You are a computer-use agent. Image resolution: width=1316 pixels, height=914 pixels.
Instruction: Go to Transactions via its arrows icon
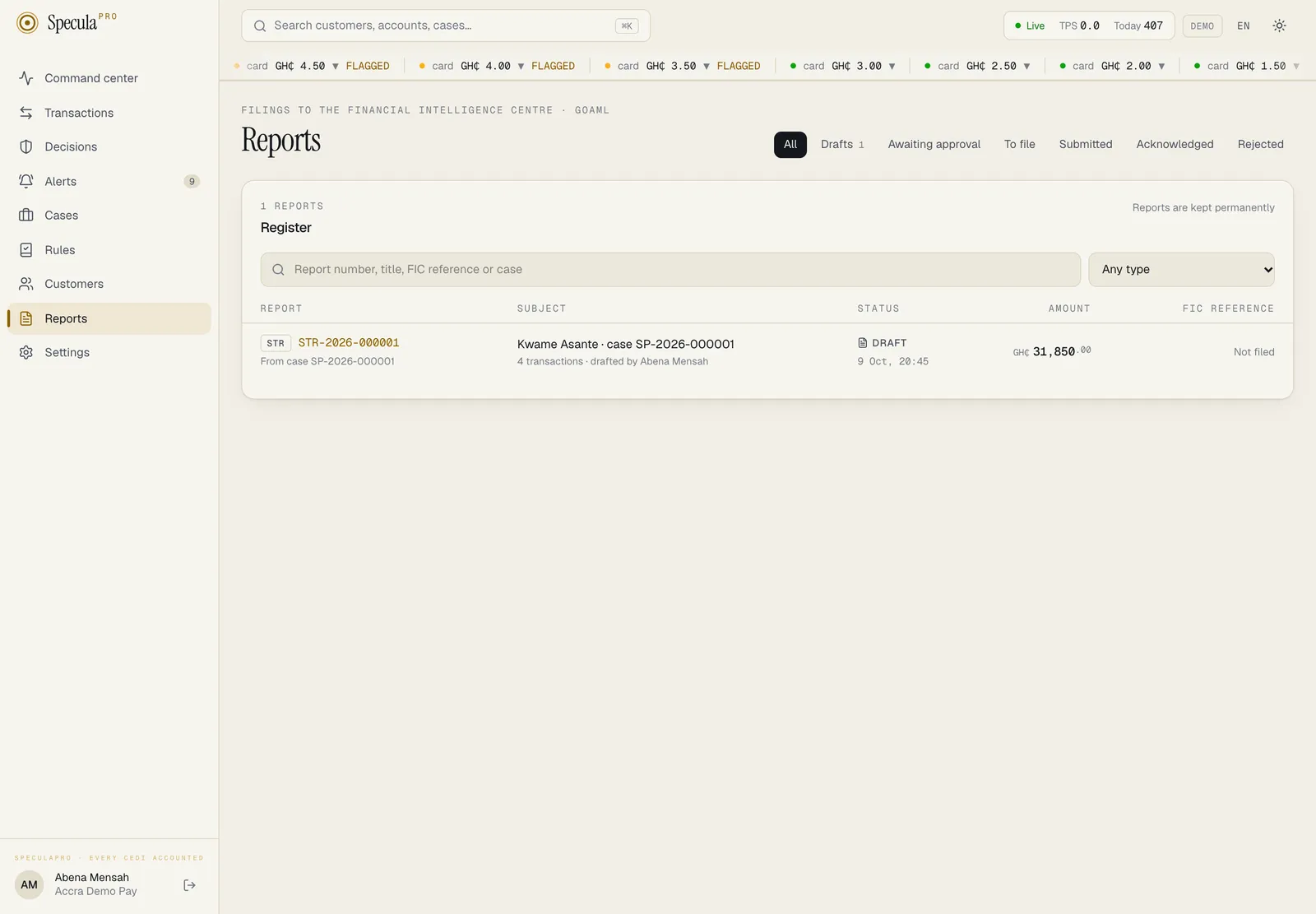26,113
